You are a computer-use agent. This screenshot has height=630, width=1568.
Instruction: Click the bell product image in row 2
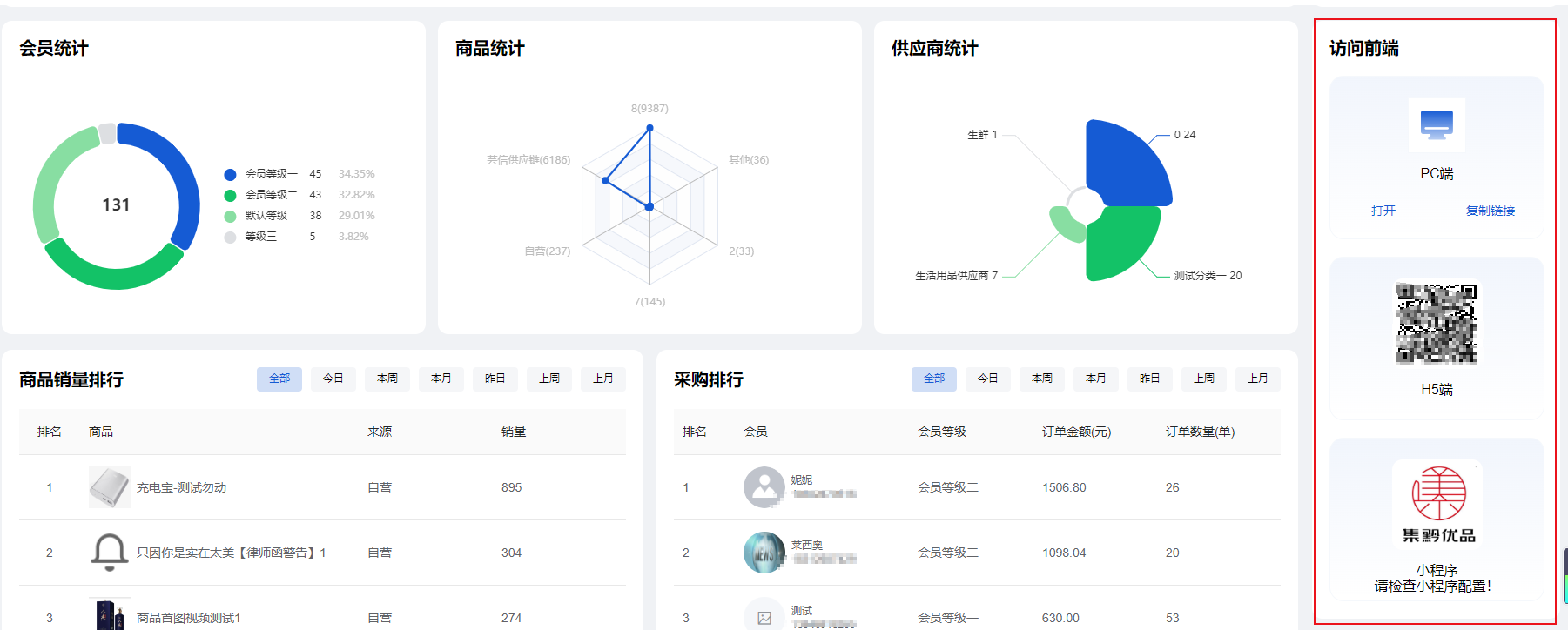110,553
